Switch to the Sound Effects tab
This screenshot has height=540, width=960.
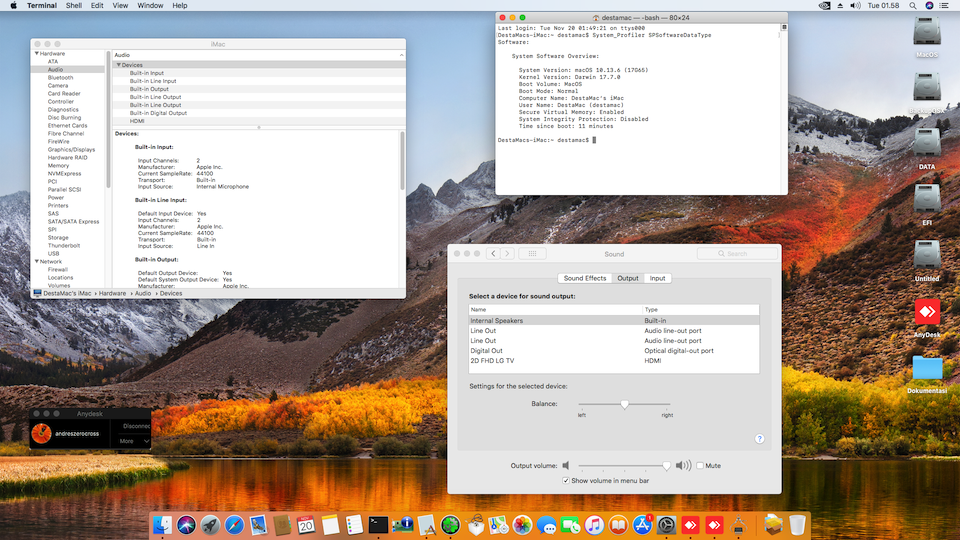pos(585,278)
